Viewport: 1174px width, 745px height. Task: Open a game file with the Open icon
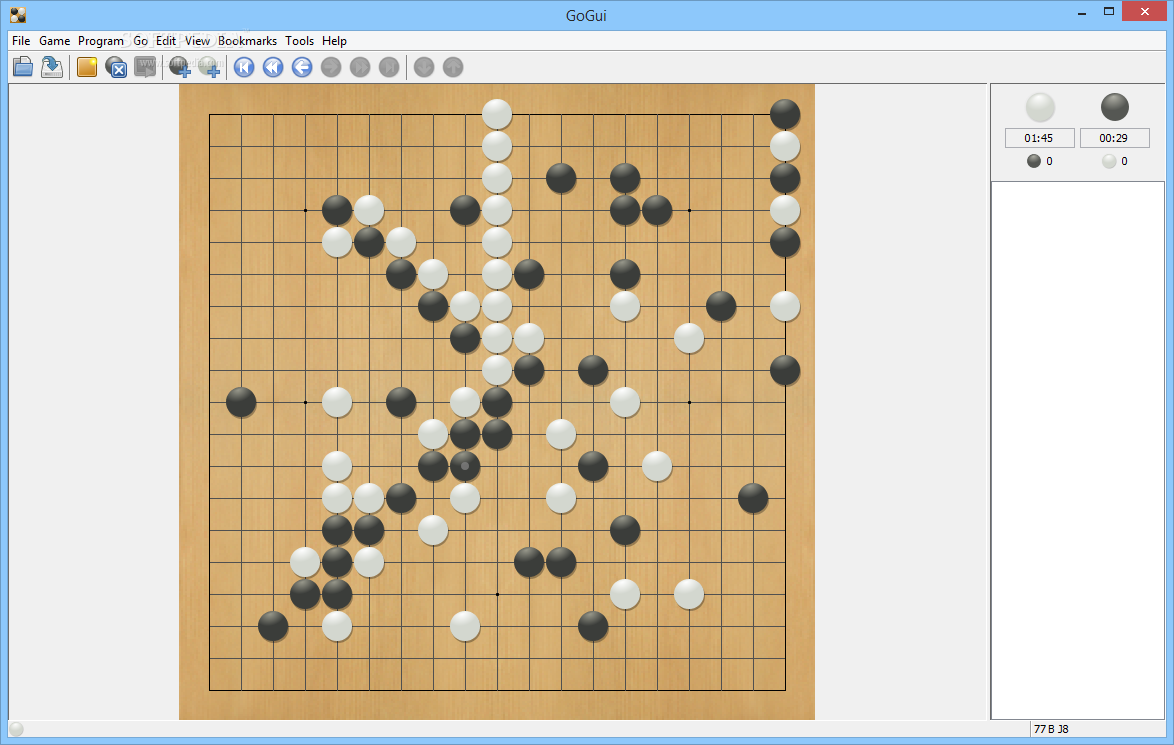(22, 67)
